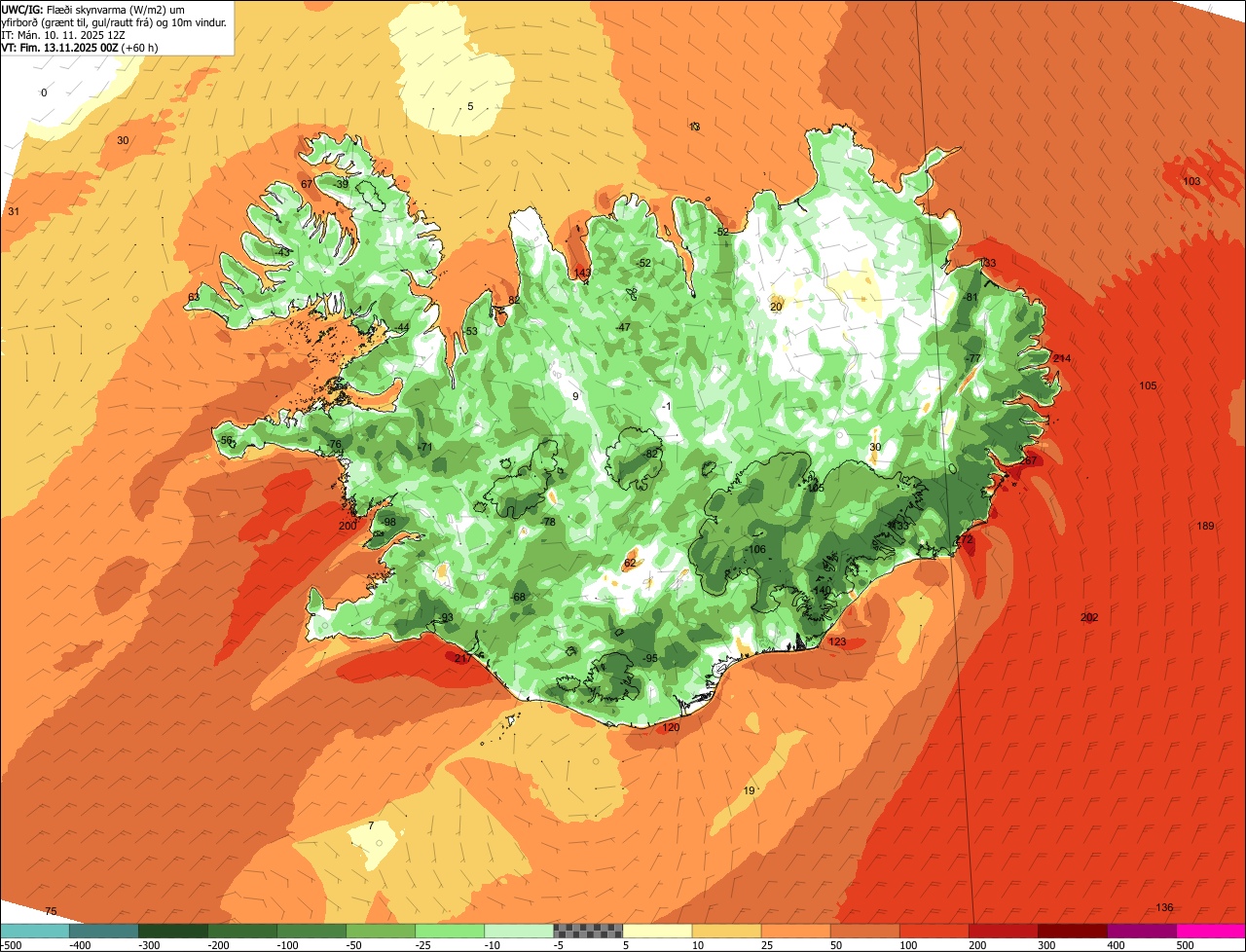Click the "20" value in northeast Iceland

click(776, 307)
